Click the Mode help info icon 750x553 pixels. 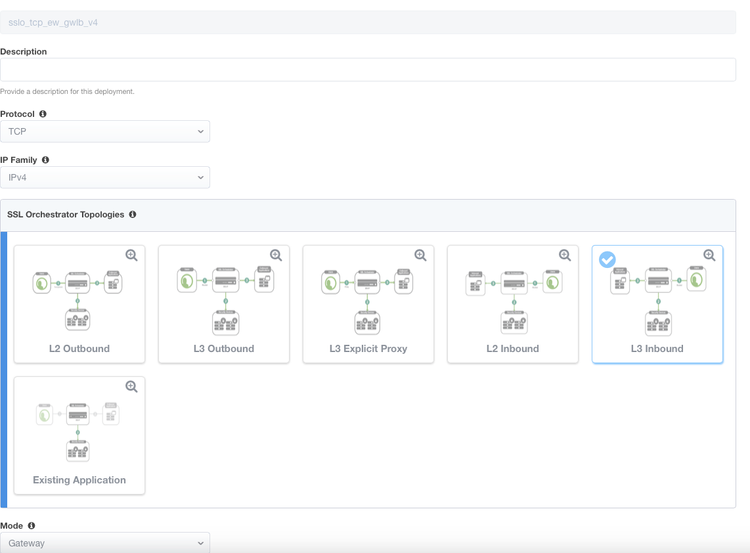[x=31, y=526]
